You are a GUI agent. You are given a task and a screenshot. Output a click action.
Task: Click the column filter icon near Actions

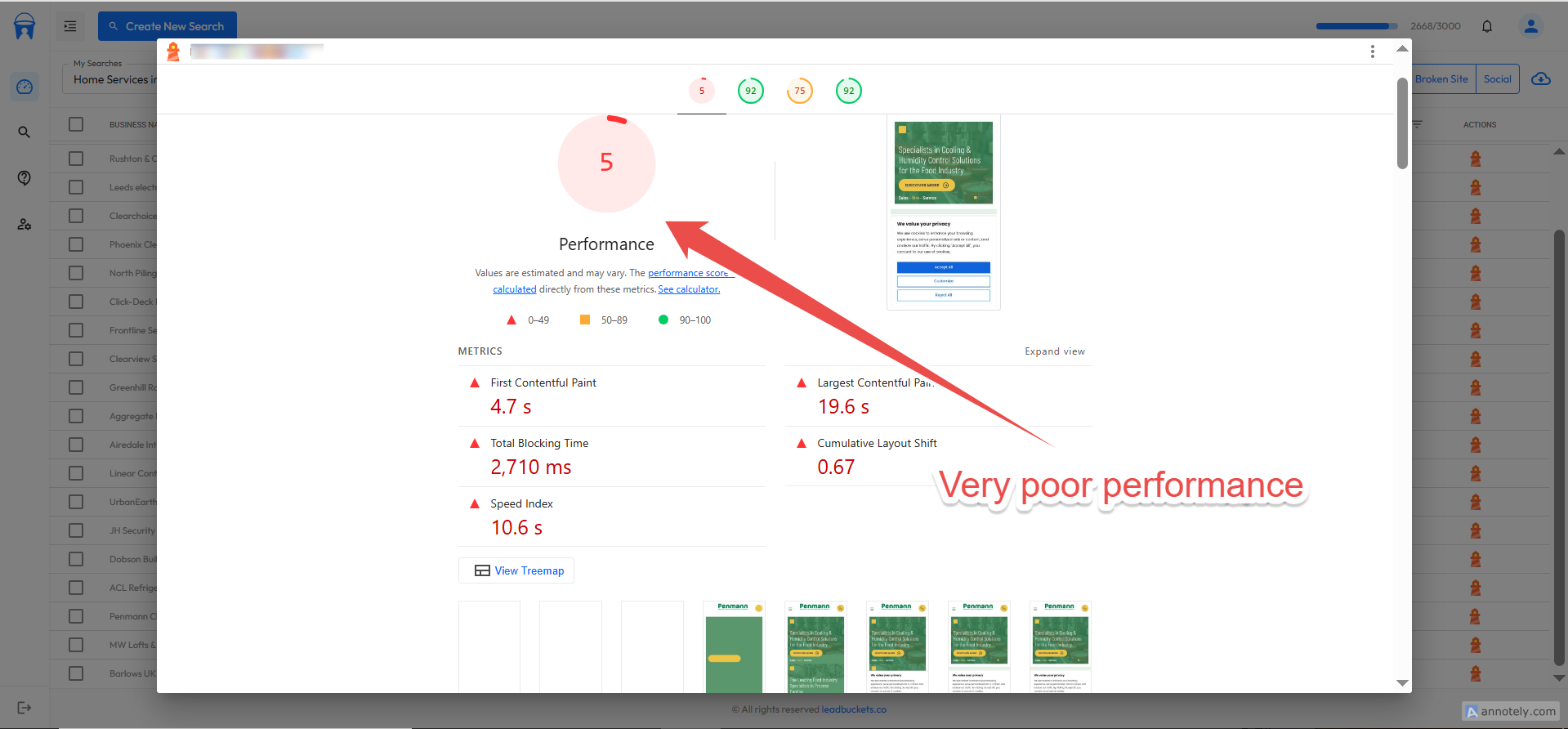1418,124
